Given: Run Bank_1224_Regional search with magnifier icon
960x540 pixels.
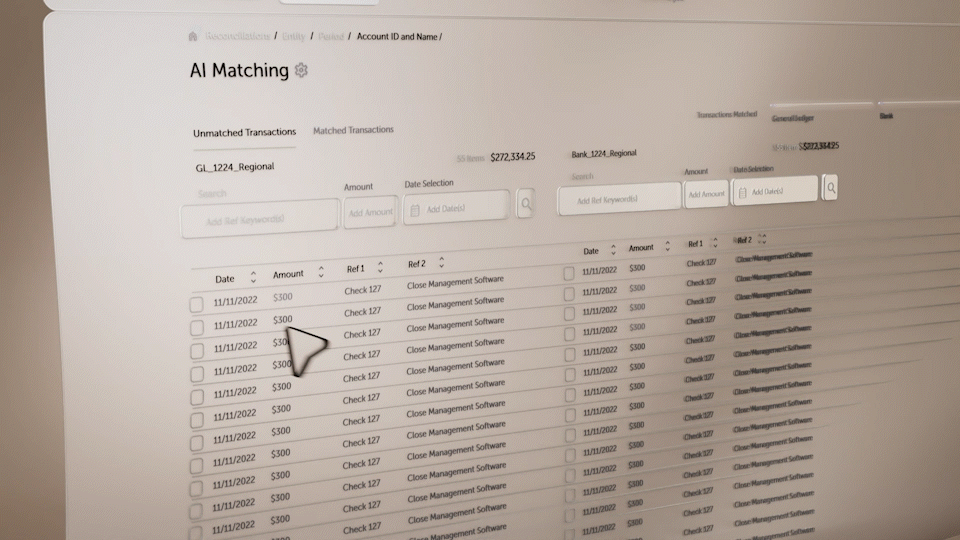Looking at the screenshot, I should click(830, 188).
